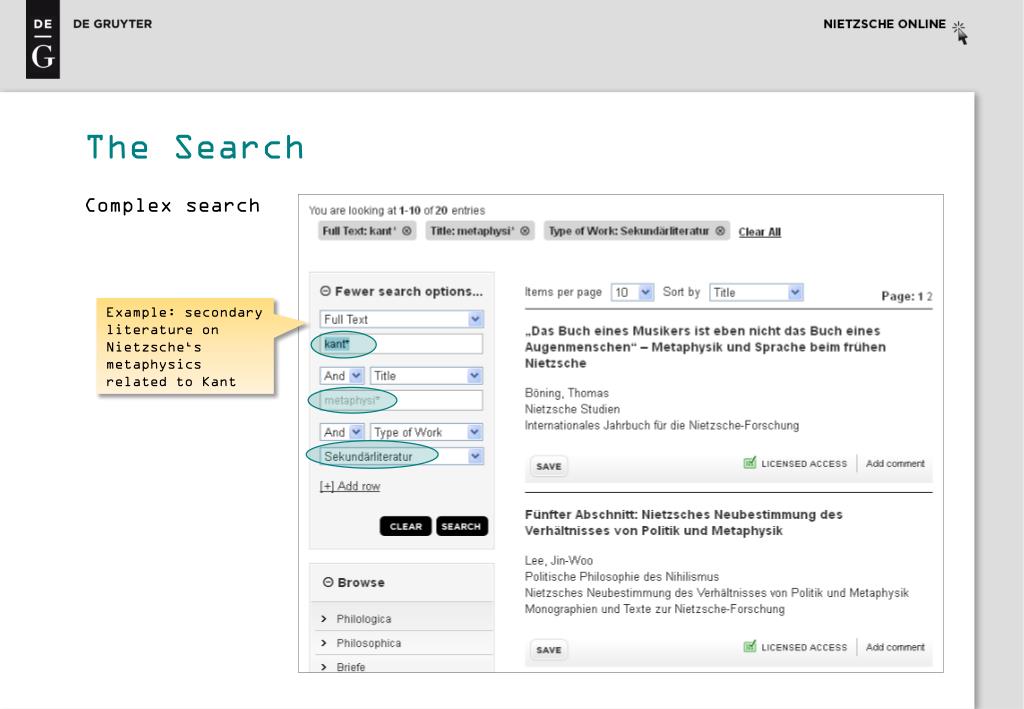Collapse Fewer search options section
Viewport: 1024px width, 709px height.
click(325, 291)
